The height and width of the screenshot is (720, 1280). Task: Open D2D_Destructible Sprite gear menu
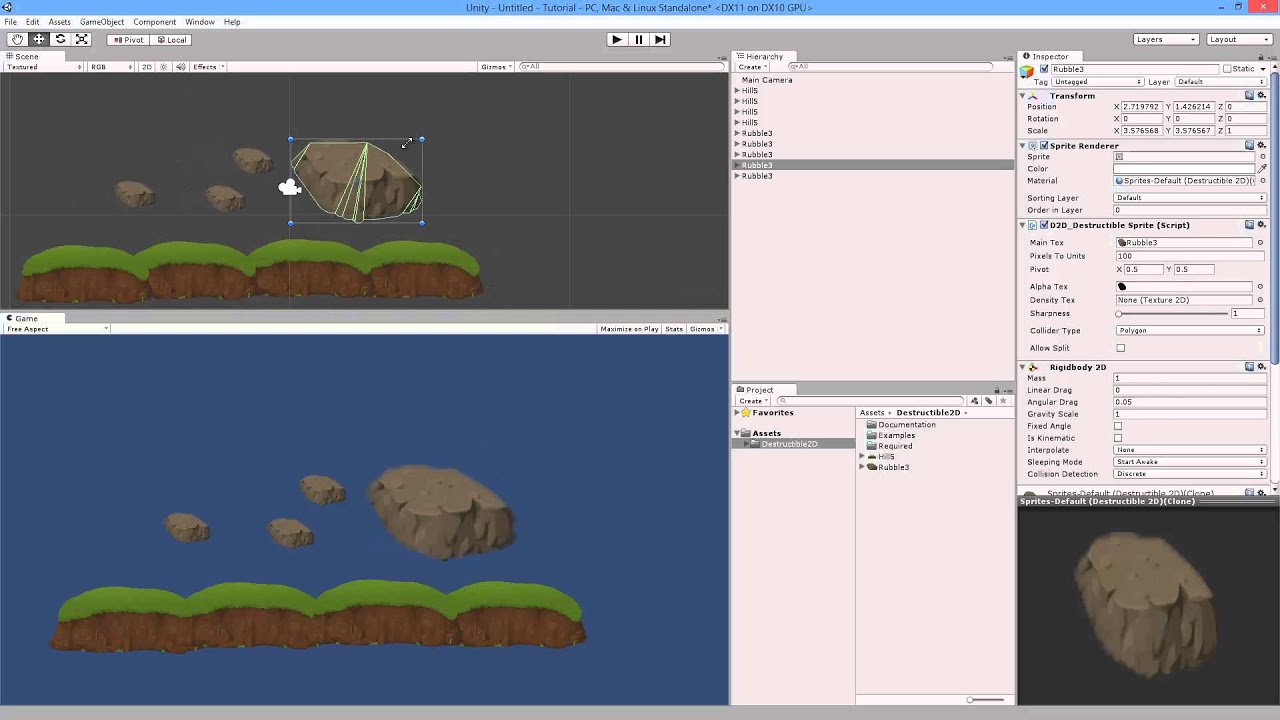click(1262, 225)
